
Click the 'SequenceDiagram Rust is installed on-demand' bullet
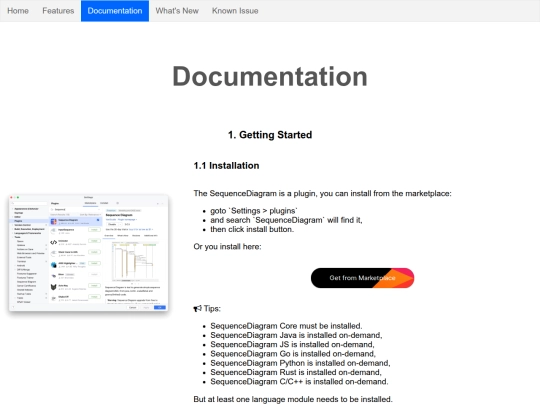[296, 372]
